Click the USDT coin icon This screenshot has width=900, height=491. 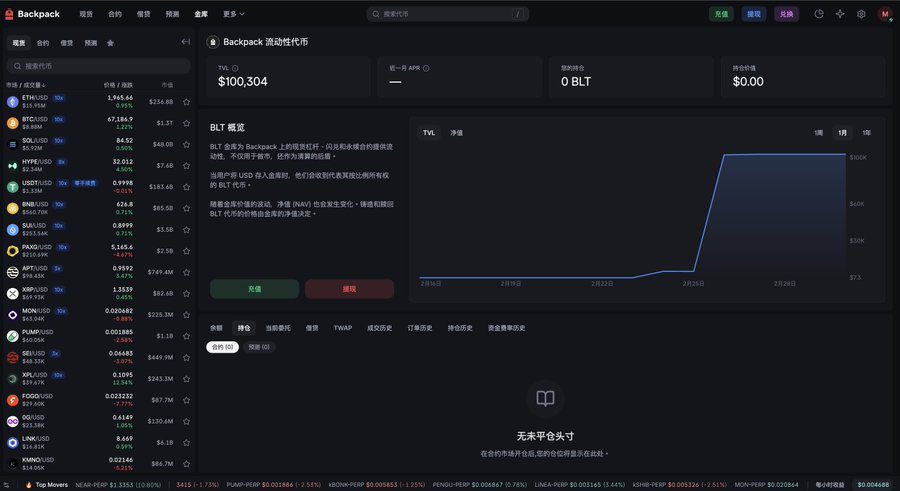(x=13, y=187)
